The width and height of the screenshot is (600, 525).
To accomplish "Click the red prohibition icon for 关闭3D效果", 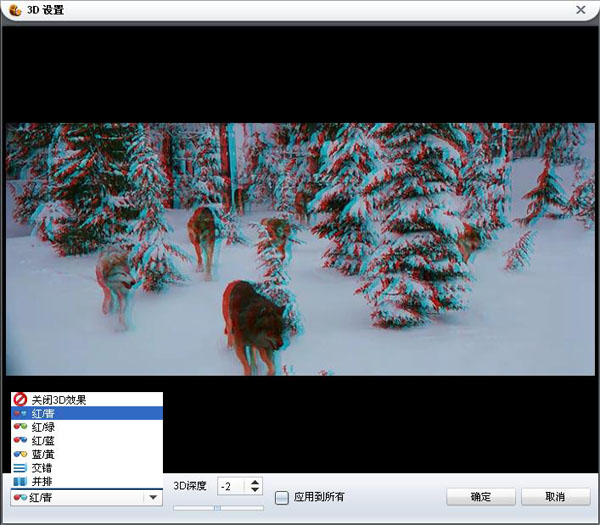I will pos(20,399).
